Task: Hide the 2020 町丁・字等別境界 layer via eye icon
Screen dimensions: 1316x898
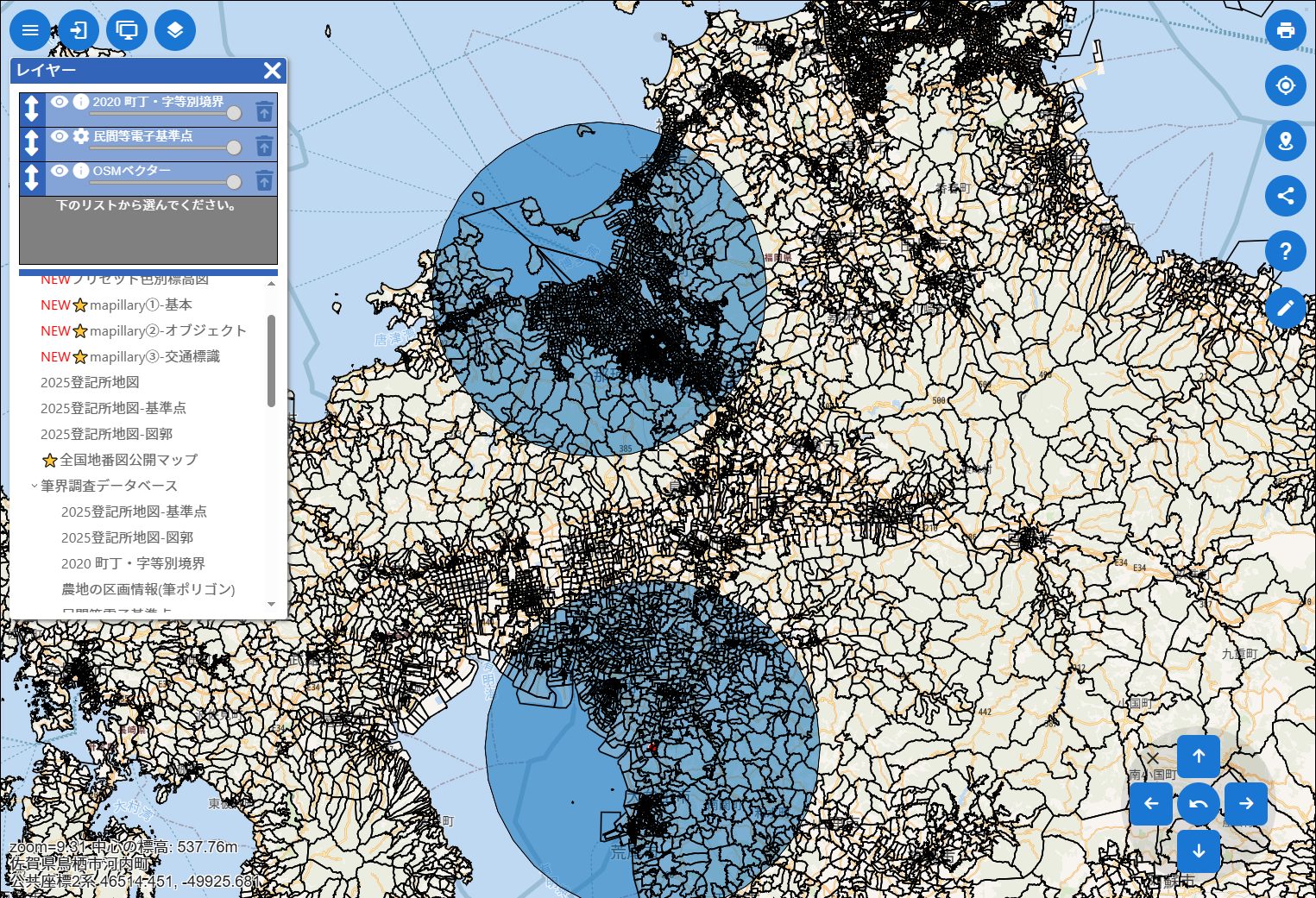Action: click(59, 102)
